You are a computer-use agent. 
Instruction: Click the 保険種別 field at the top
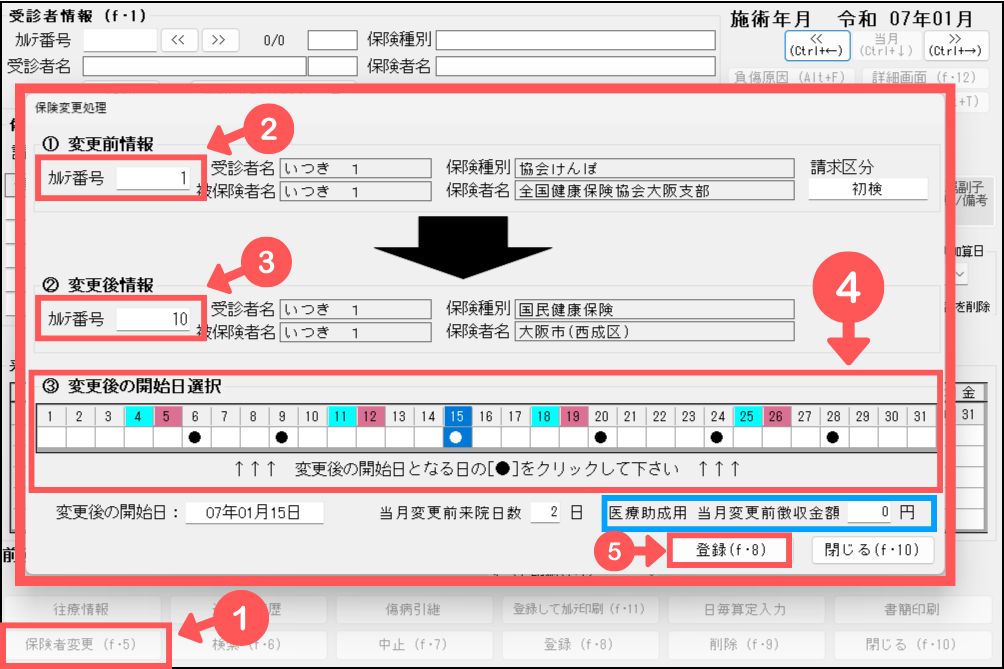point(575,40)
